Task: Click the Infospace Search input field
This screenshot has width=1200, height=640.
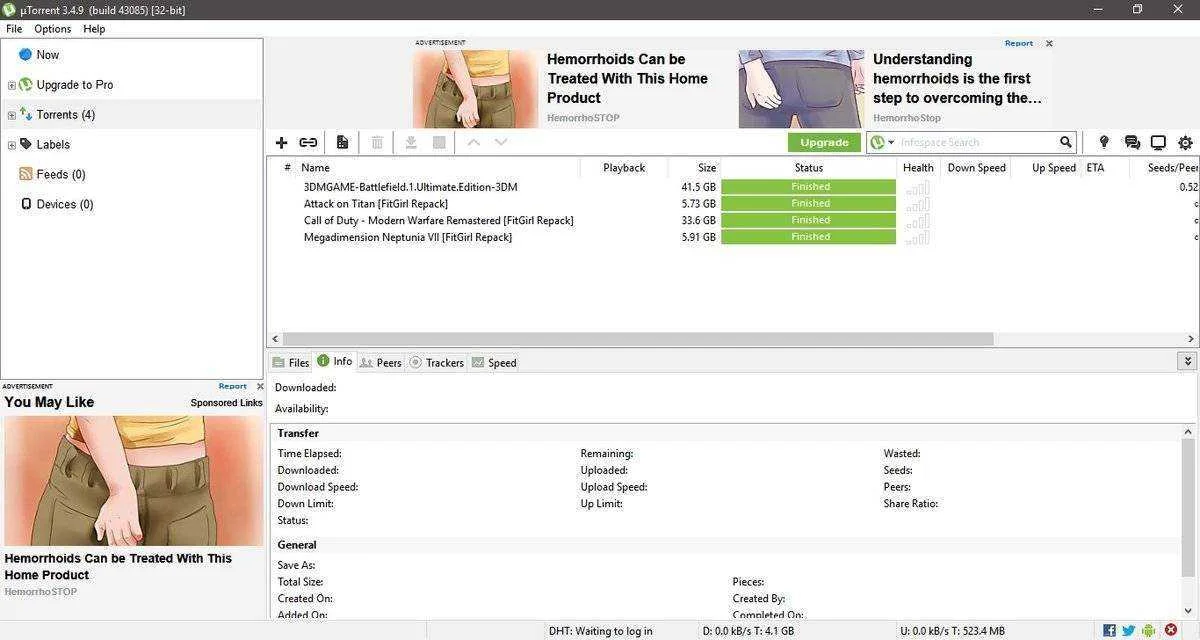Action: click(977, 142)
